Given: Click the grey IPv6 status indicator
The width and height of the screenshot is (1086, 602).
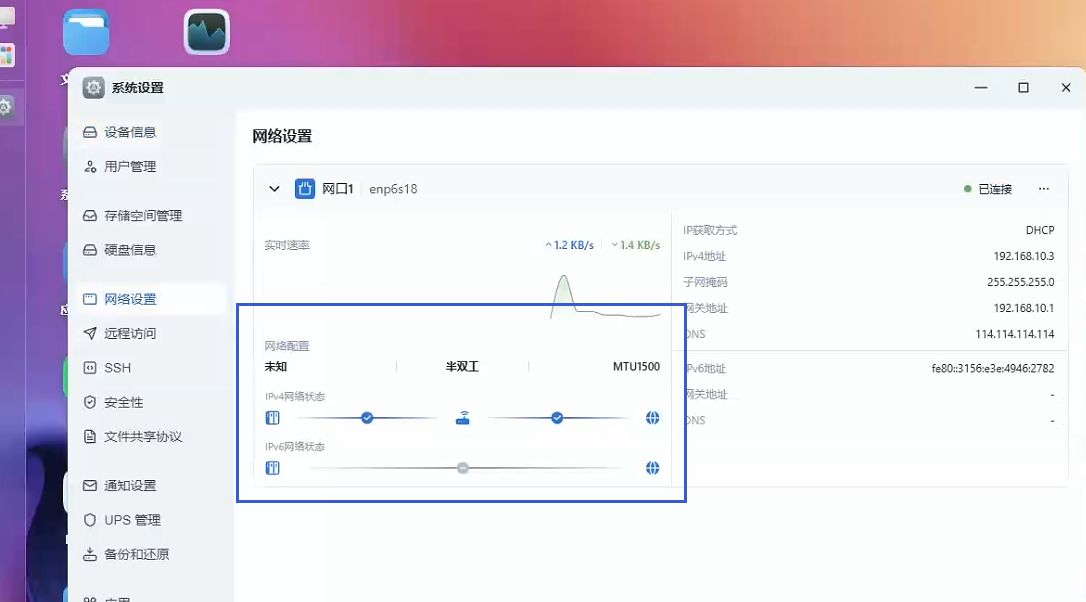Looking at the screenshot, I should (463, 468).
